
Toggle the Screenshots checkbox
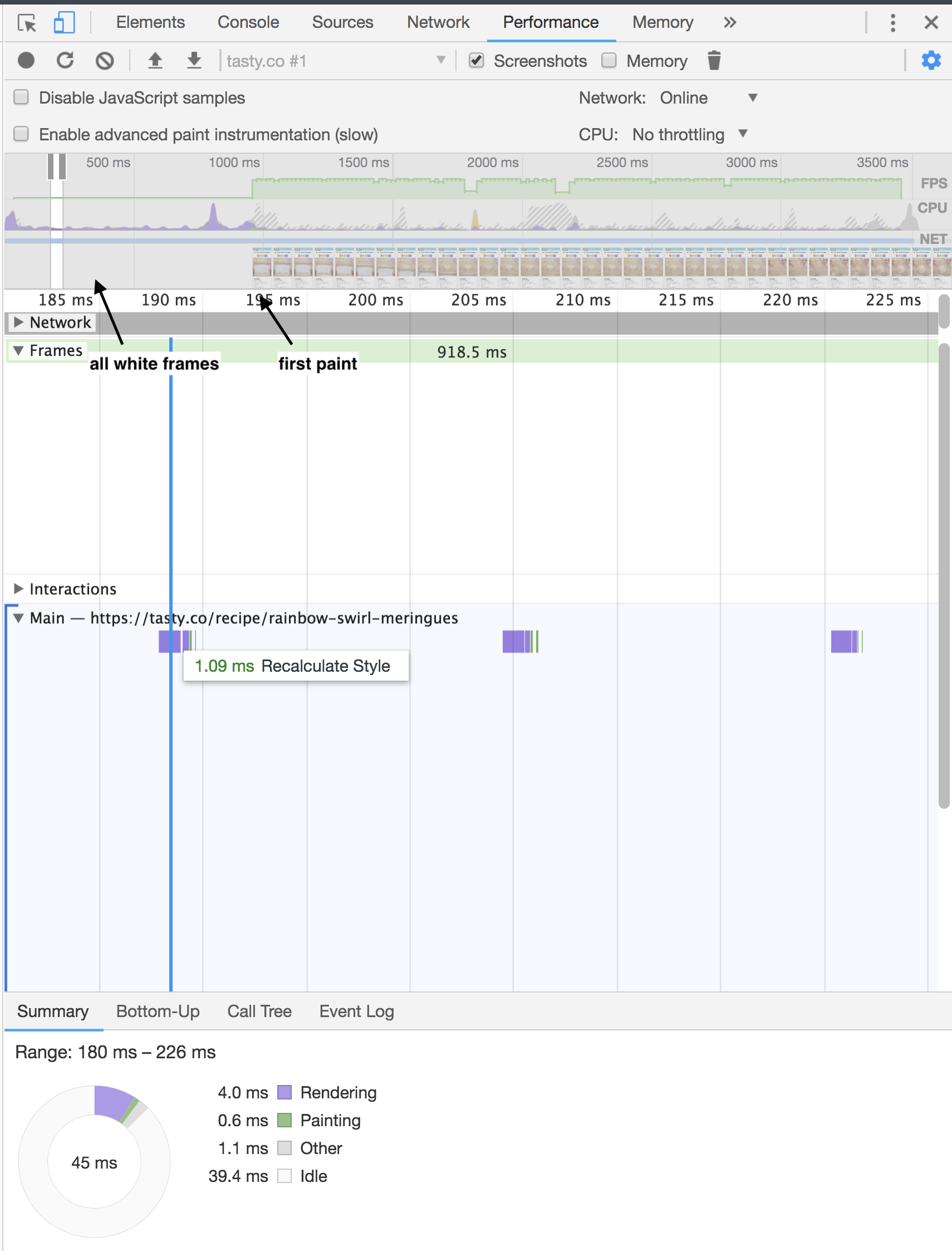click(x=477, y=60)
